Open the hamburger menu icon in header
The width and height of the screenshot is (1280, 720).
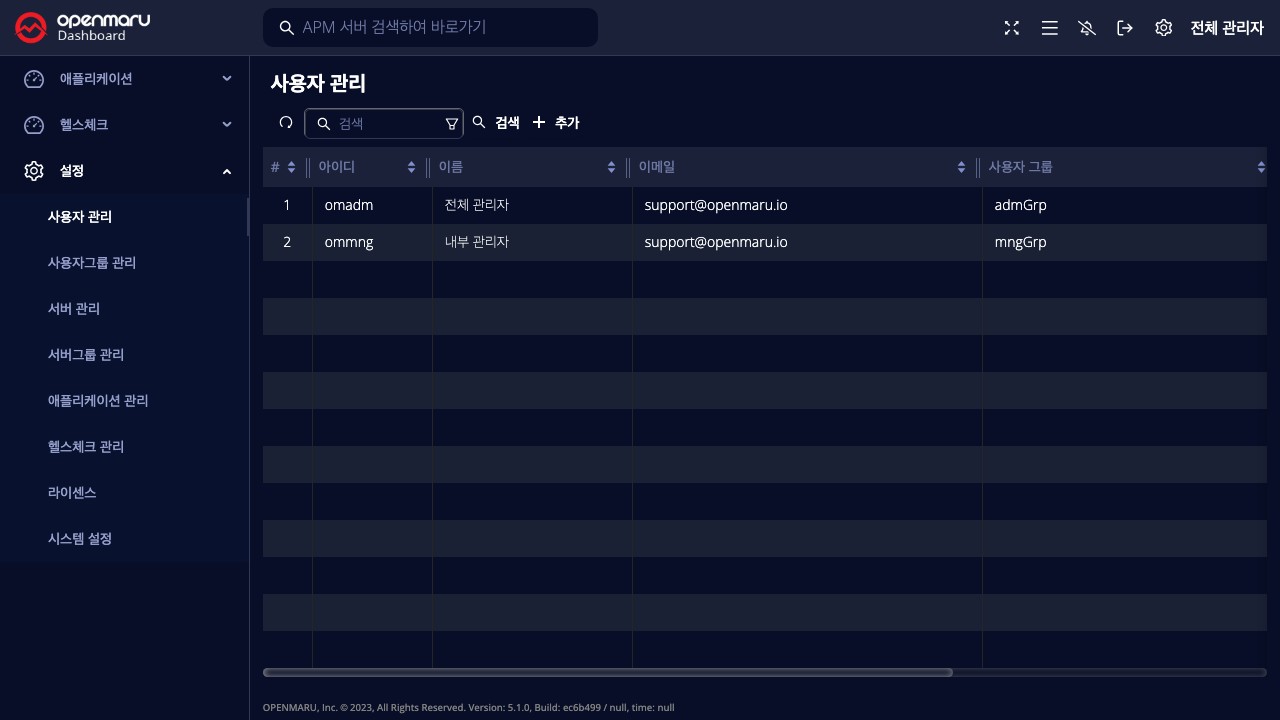(x=1049, y=28)
